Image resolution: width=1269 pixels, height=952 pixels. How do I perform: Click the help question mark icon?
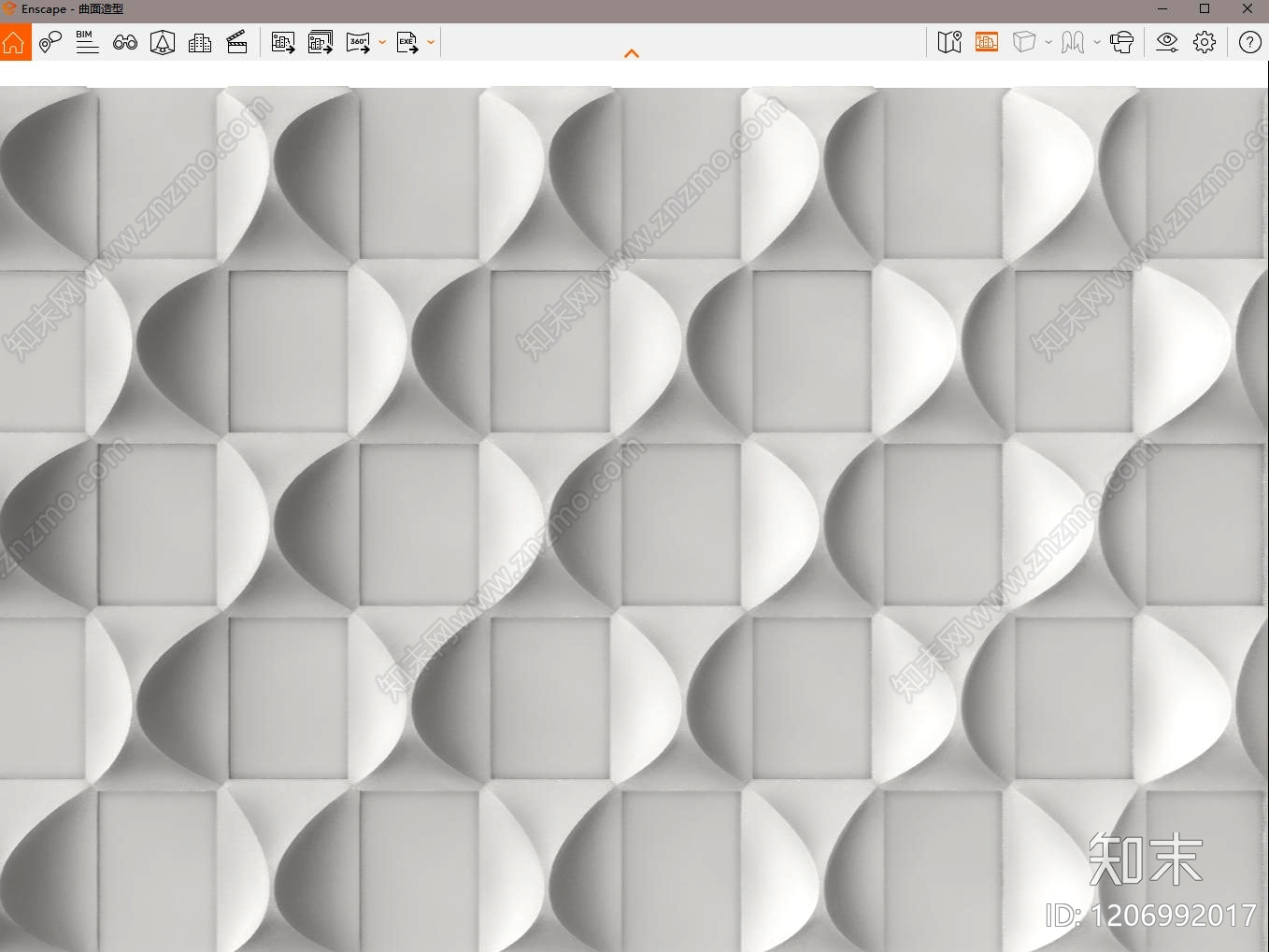[1250, 42]
